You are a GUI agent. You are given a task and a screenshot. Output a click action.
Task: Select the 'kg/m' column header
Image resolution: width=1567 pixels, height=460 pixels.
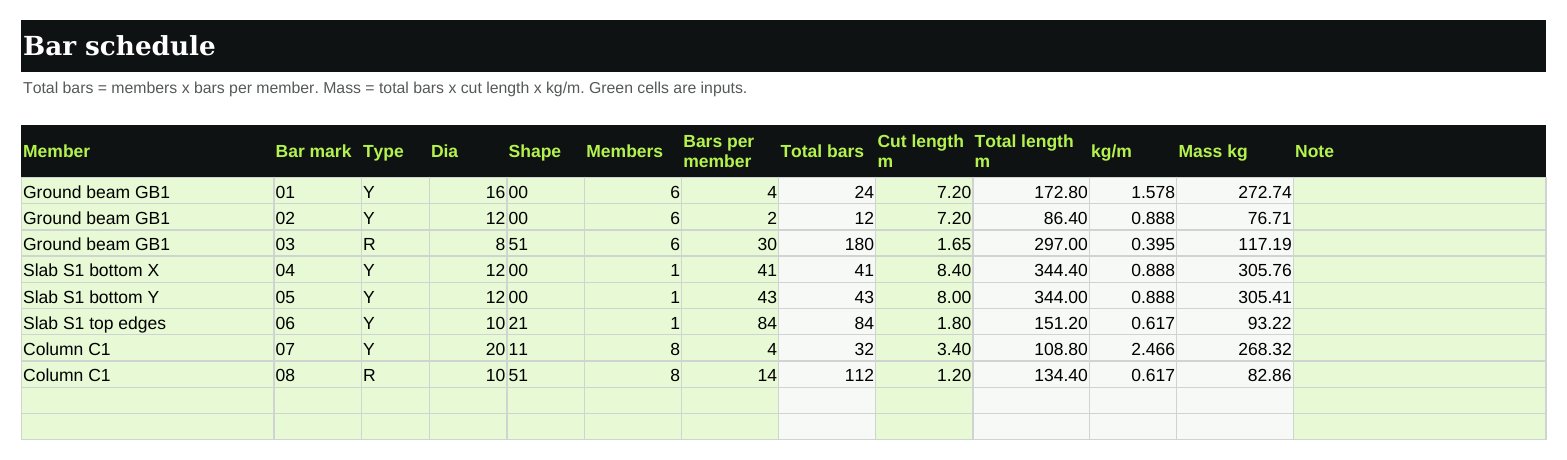point(1133,152)
